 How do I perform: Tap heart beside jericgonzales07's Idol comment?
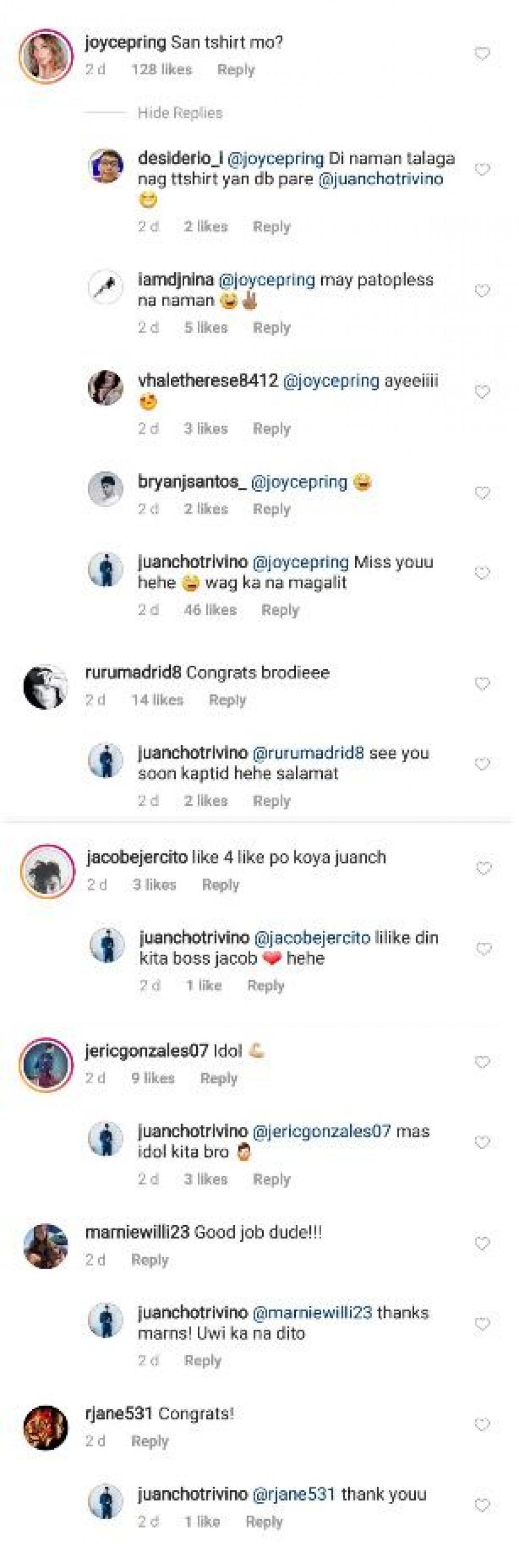(x=482, y=1062)
